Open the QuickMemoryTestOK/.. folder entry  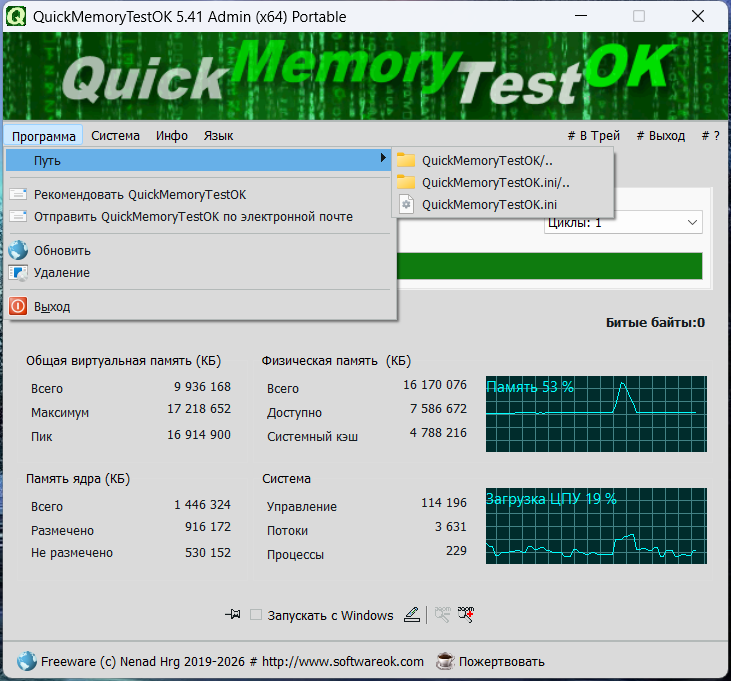click(x=503, y=161)
